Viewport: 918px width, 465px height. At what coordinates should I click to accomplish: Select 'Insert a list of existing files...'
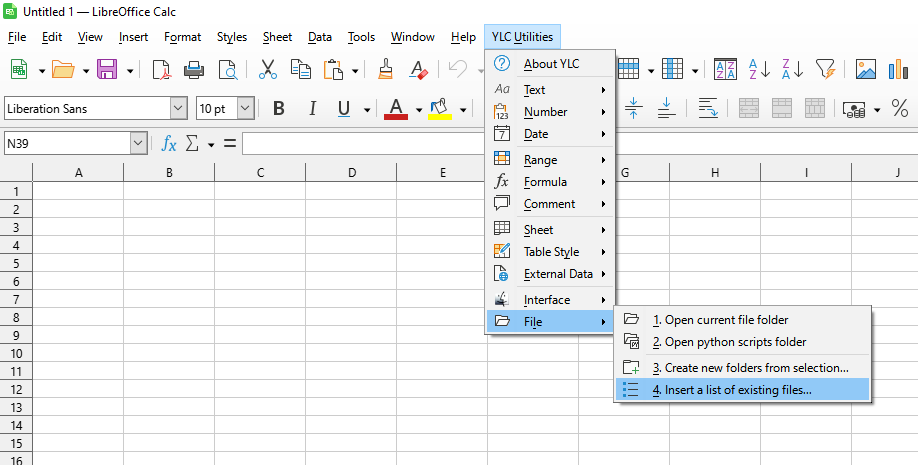point(732,390)
